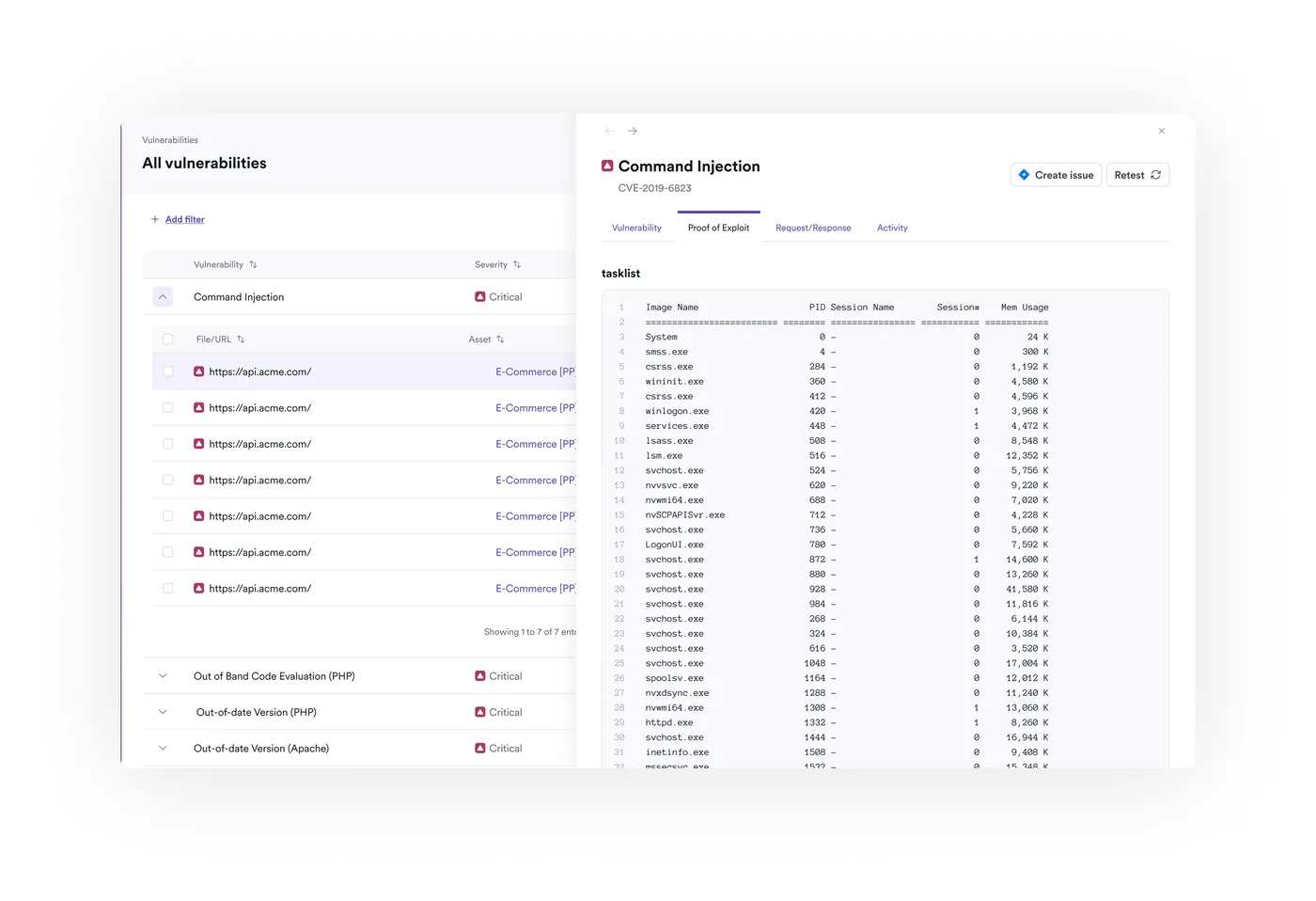1316x901 pixels.
Task: Click the Vulnerability column sort icon
Action: [x=253, y=264]
